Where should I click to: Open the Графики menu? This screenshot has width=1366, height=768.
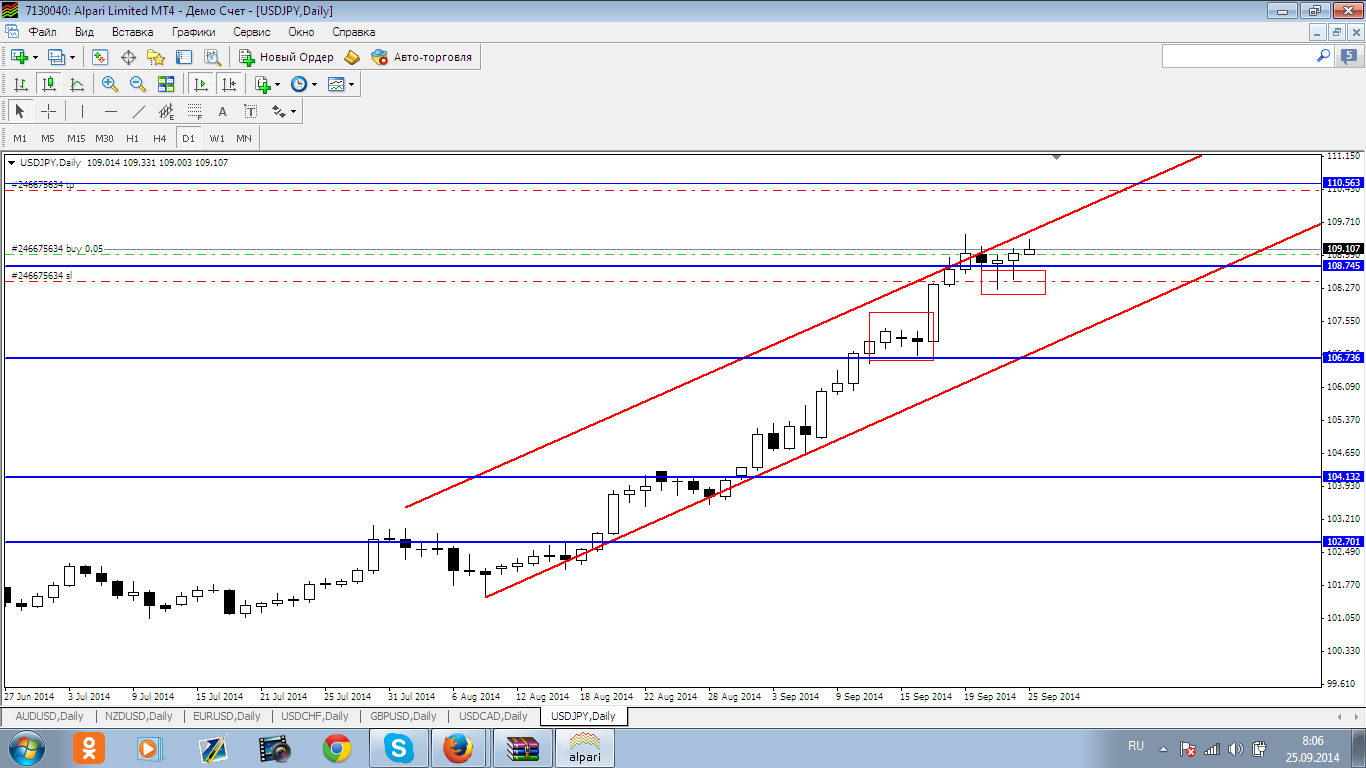click(193, 32)
